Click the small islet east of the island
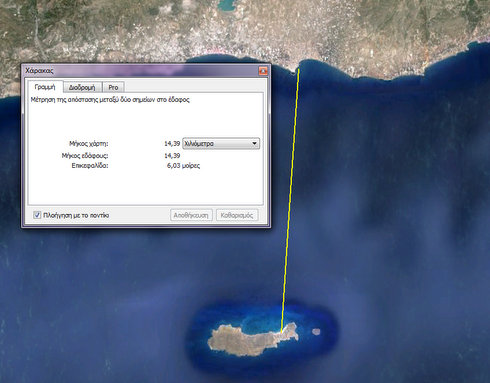This screenshot has width=490, height=383. point(316,331)
